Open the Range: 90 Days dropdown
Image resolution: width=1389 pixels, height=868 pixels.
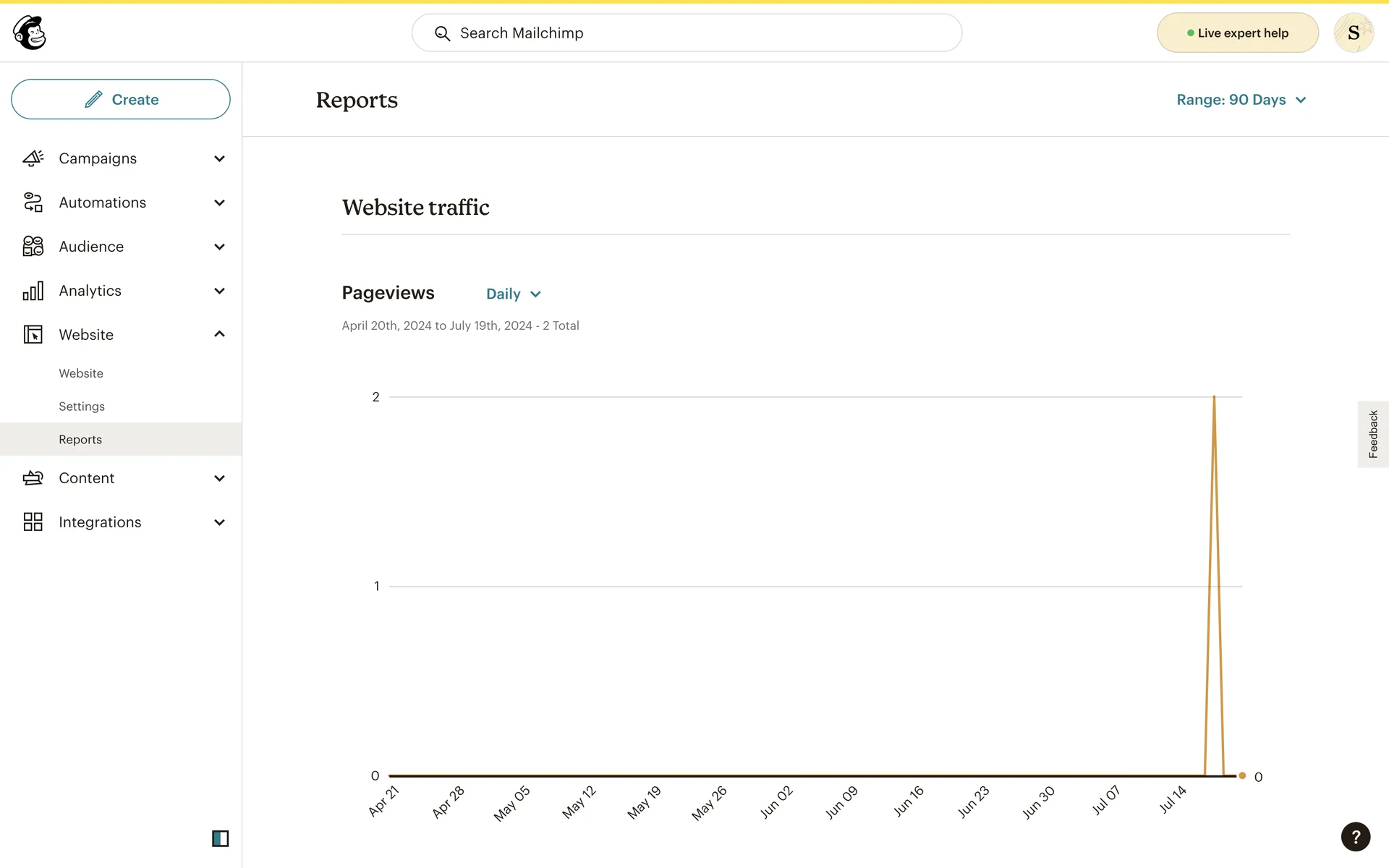pyautogui.click(x=1241, y=100)
